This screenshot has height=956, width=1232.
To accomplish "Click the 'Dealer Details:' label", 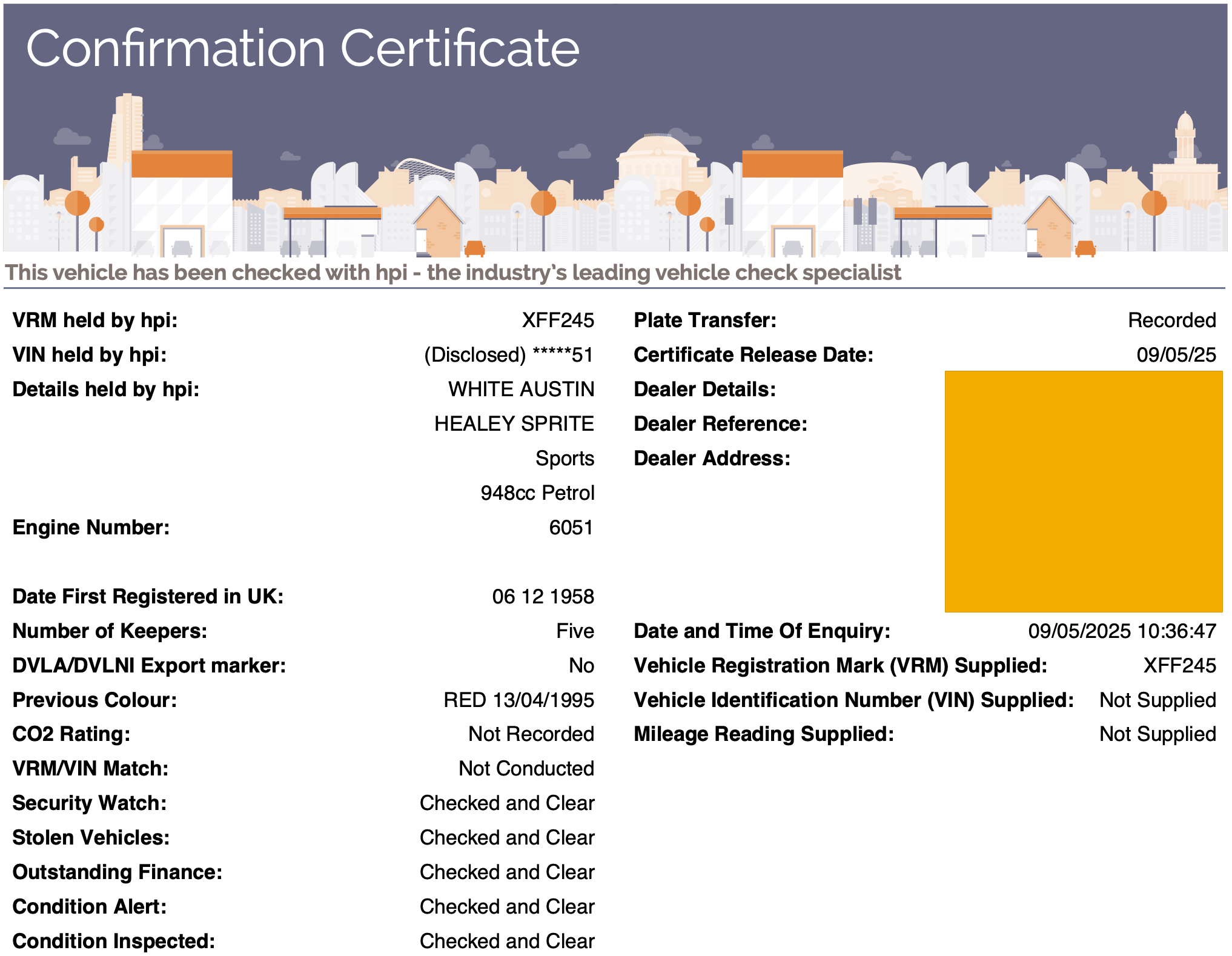I will click(704, 389).
